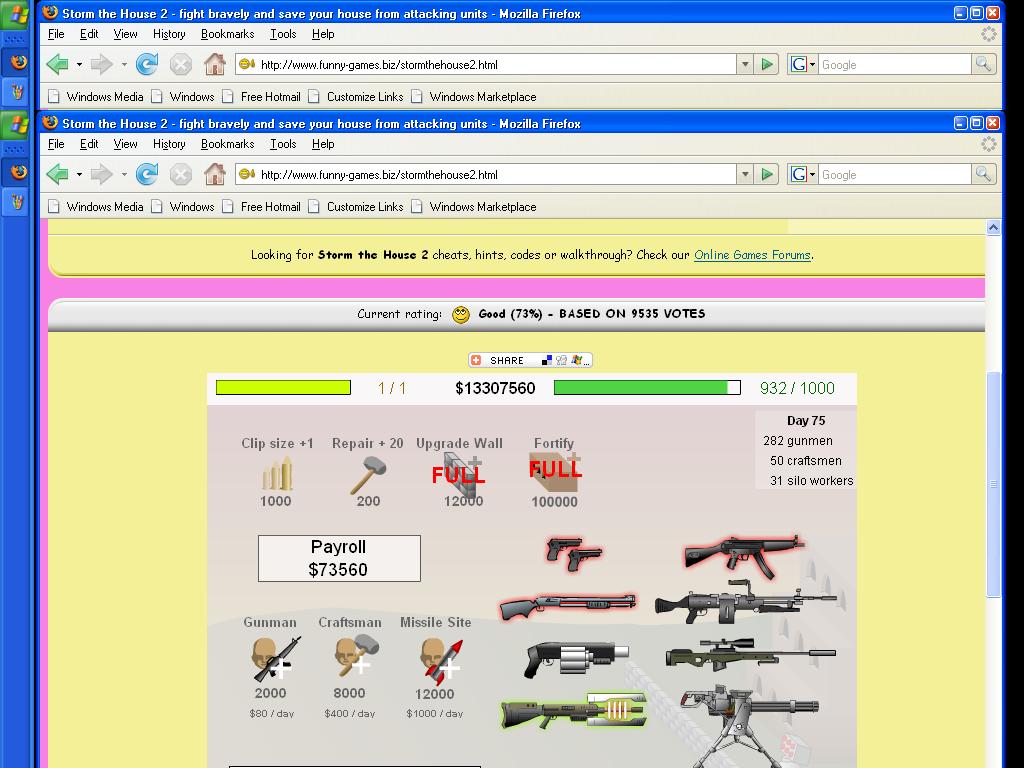Viewport: 1024px width, 768px height.
Task: Click Back arrow in back Firefox window
Action: click(58, 64)
